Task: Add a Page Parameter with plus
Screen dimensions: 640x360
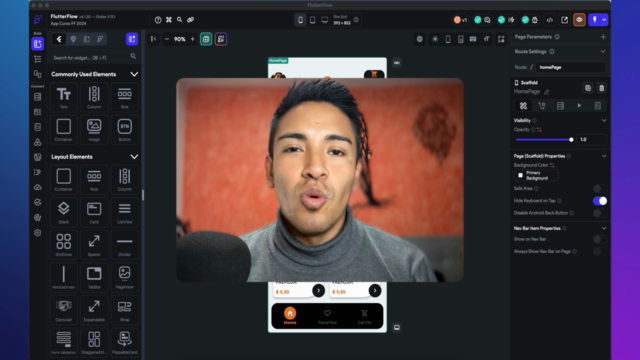Action: point(603,37)
